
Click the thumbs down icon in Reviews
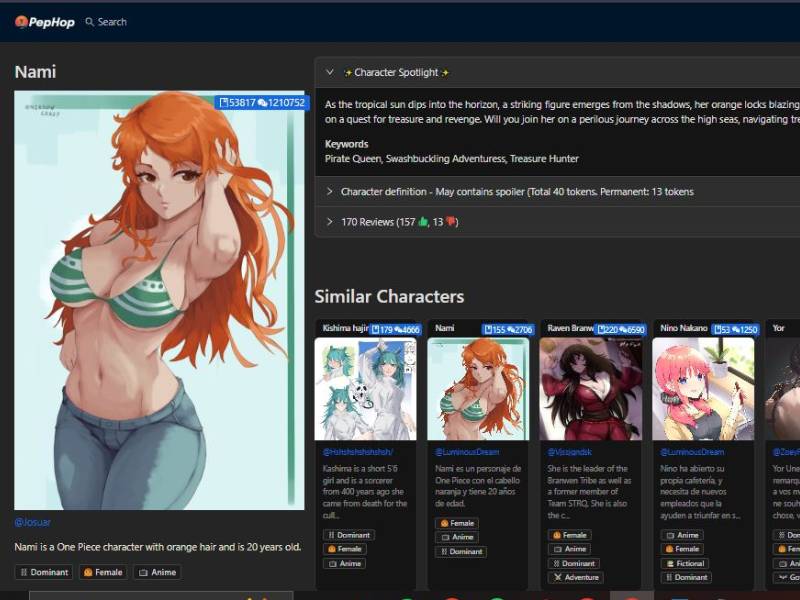click(x=451, y=222)
